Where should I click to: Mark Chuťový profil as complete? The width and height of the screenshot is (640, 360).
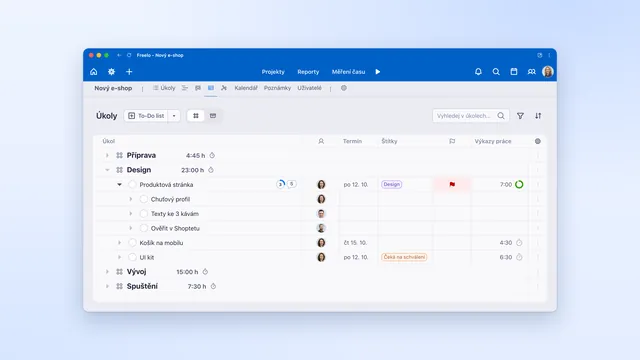144,199
